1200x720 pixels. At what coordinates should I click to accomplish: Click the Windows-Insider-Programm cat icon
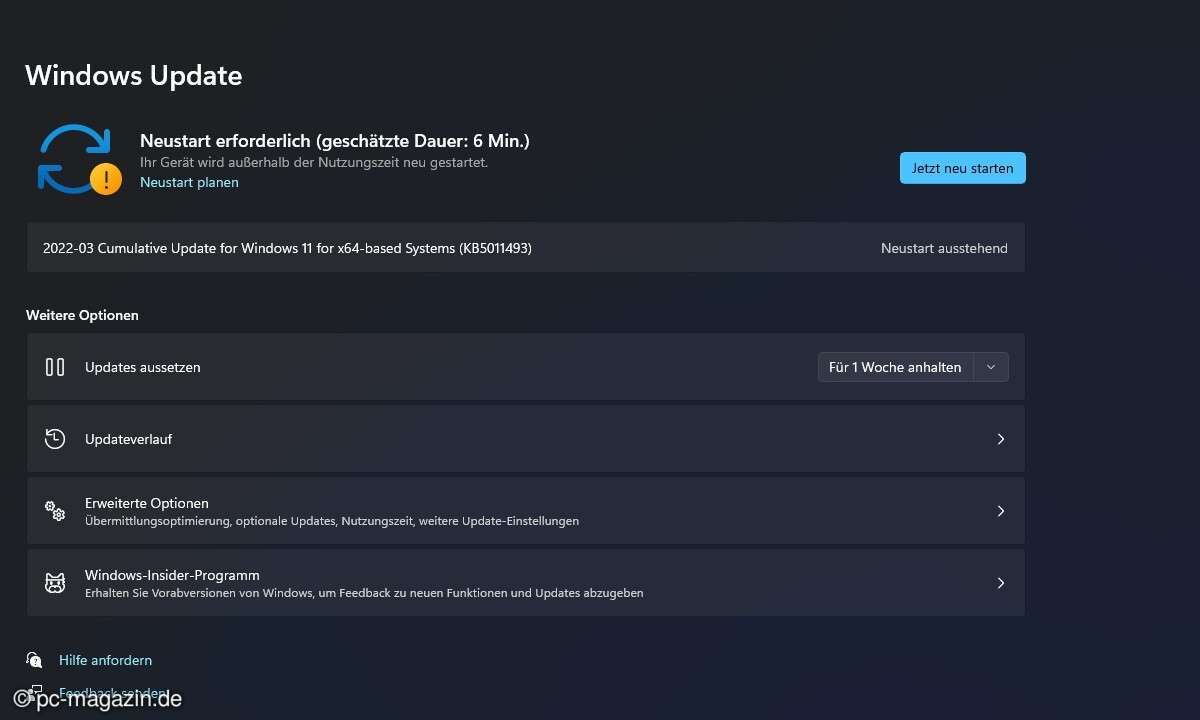pos(55,583)
